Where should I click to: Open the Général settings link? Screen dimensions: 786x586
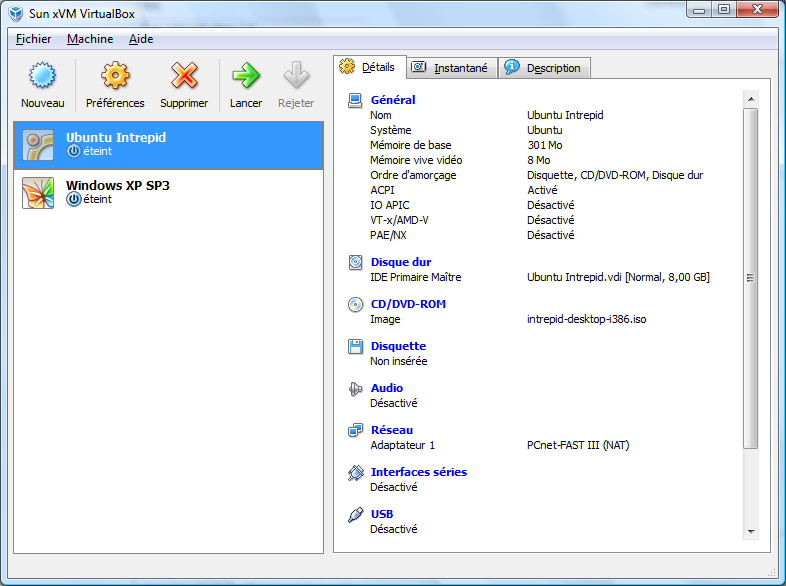393,100
